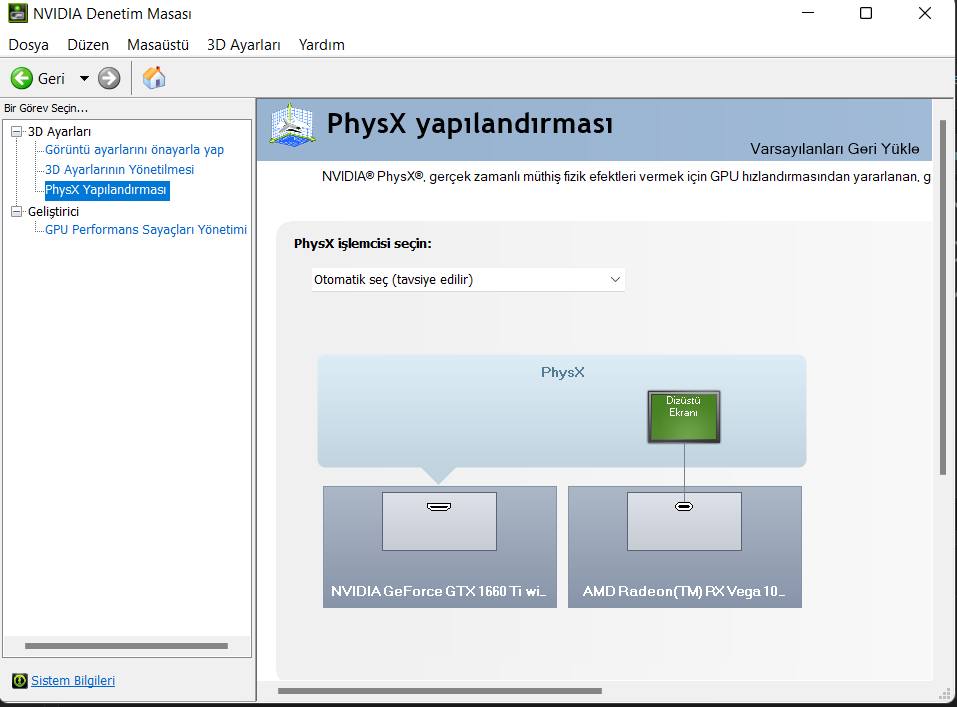The height and width of the screenshot is (707, 957).
Task: Open the 3D Ayarları menu
Action: point(244,45)
